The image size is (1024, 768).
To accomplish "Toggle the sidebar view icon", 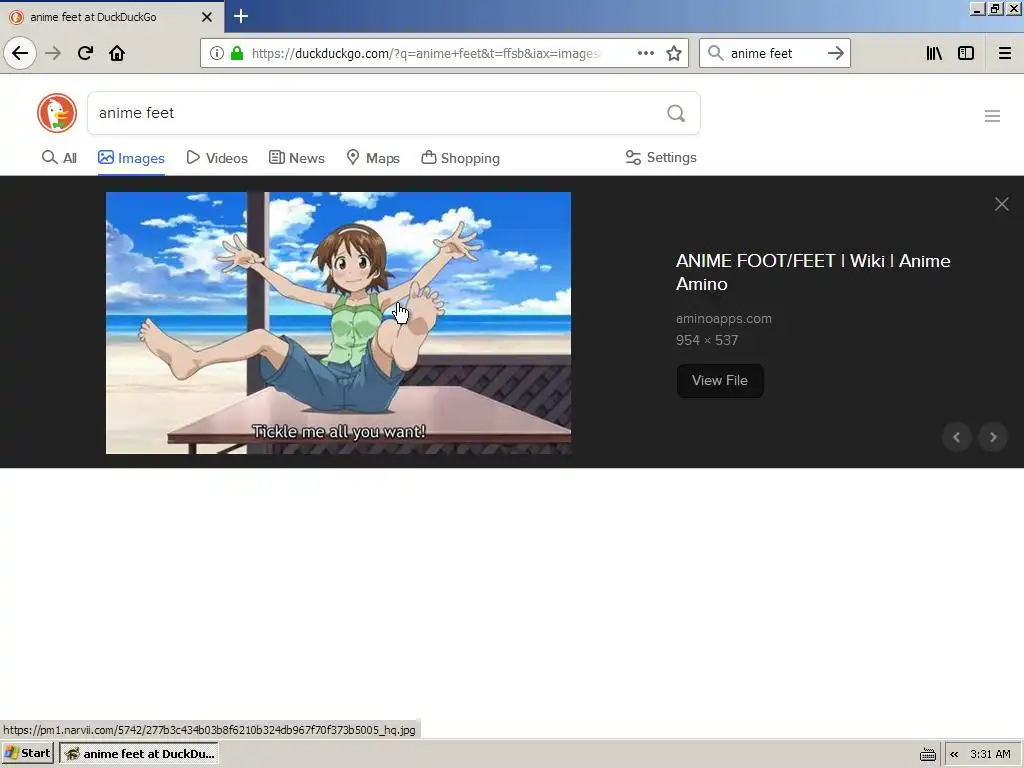I will point(966,53).
